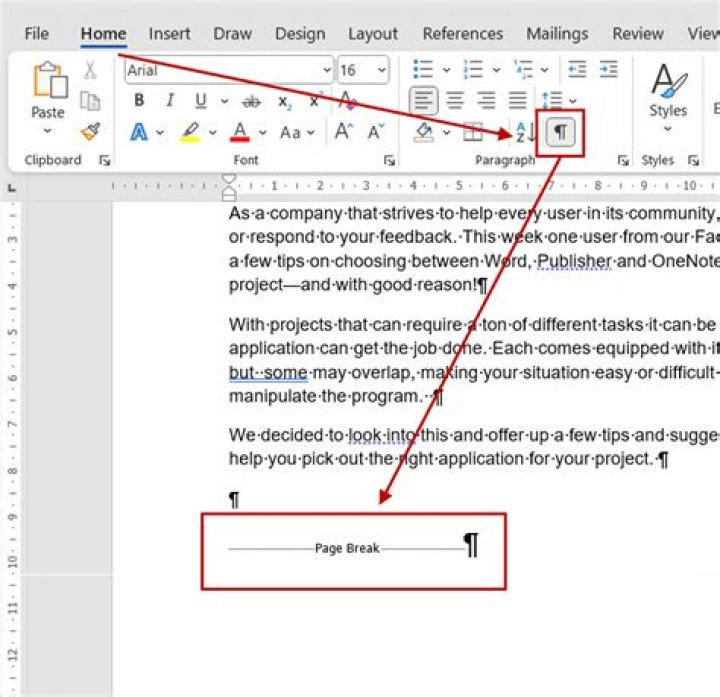This screenshot has height=697, width=720.
Task: Click Decrease Font Size icon
Action: tap(376, 132)
